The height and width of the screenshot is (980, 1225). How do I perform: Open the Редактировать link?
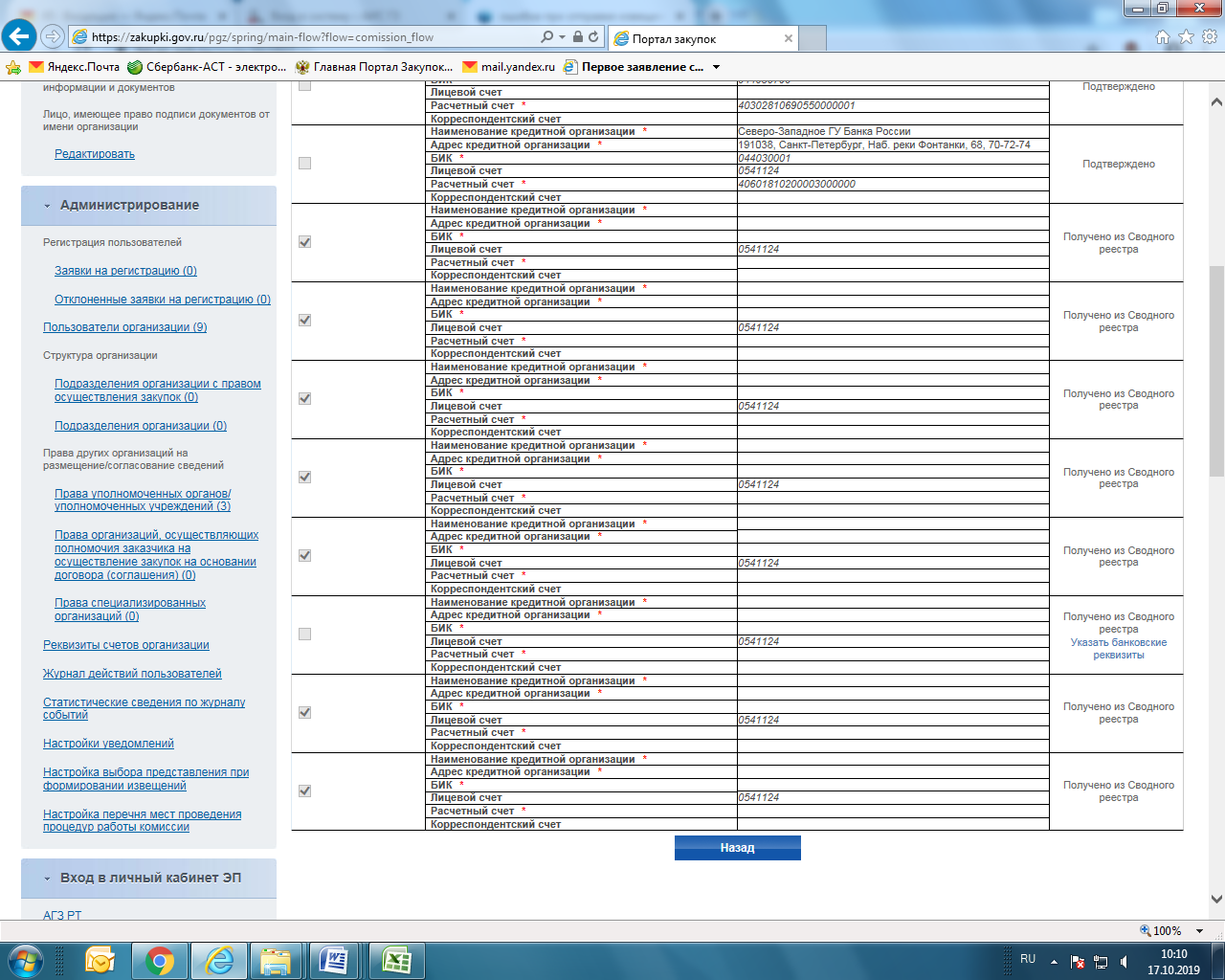click(95, 154)
